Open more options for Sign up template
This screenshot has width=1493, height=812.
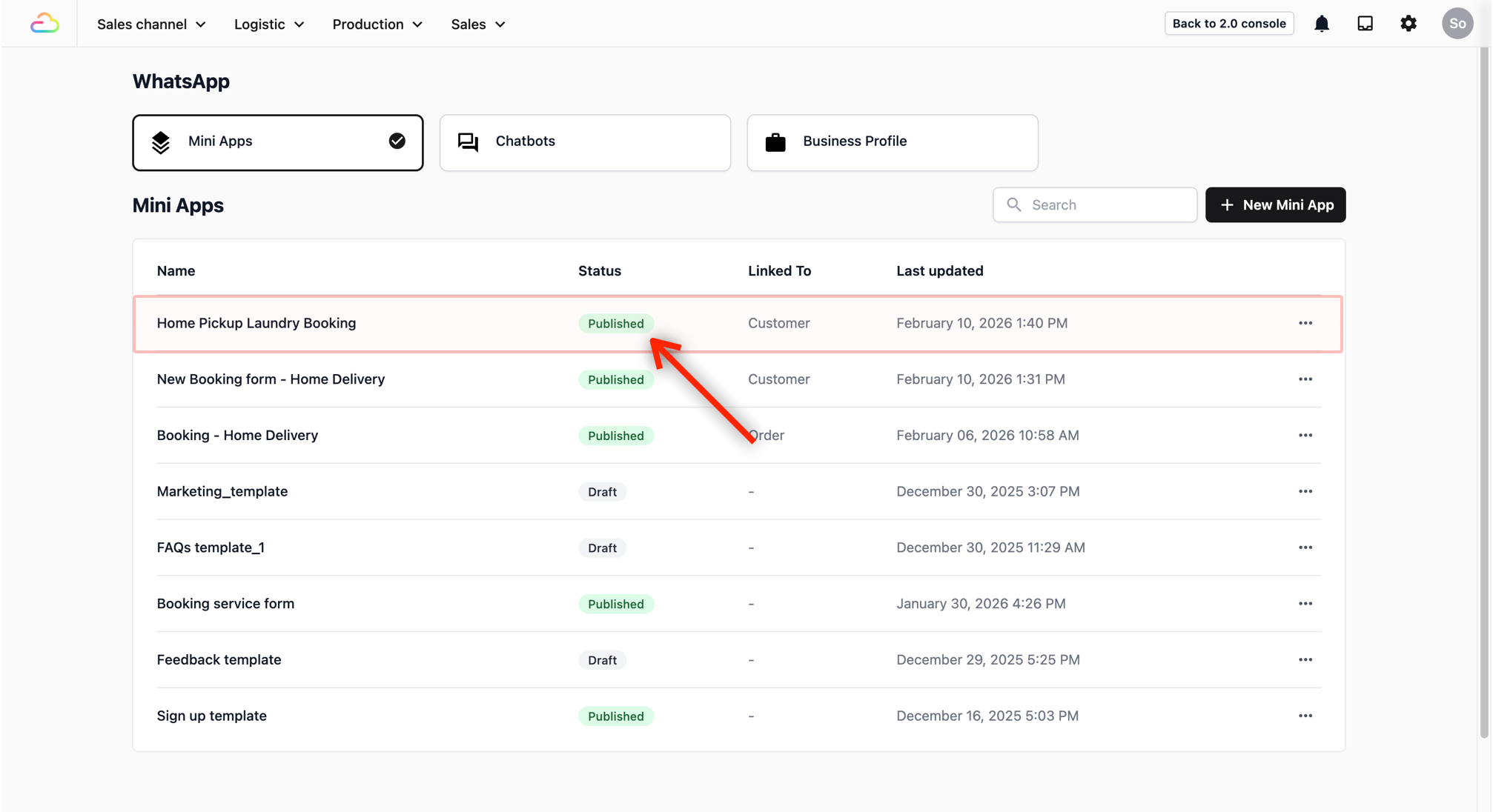point(1305,716)
